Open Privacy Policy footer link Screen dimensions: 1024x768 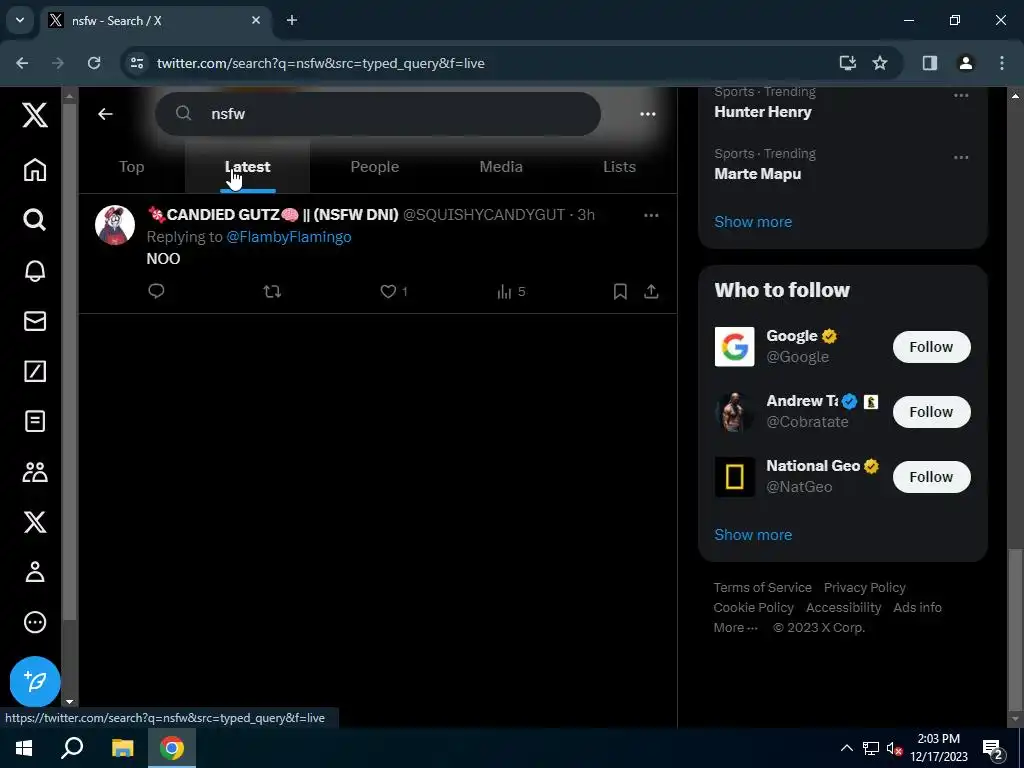click(865, 587)
